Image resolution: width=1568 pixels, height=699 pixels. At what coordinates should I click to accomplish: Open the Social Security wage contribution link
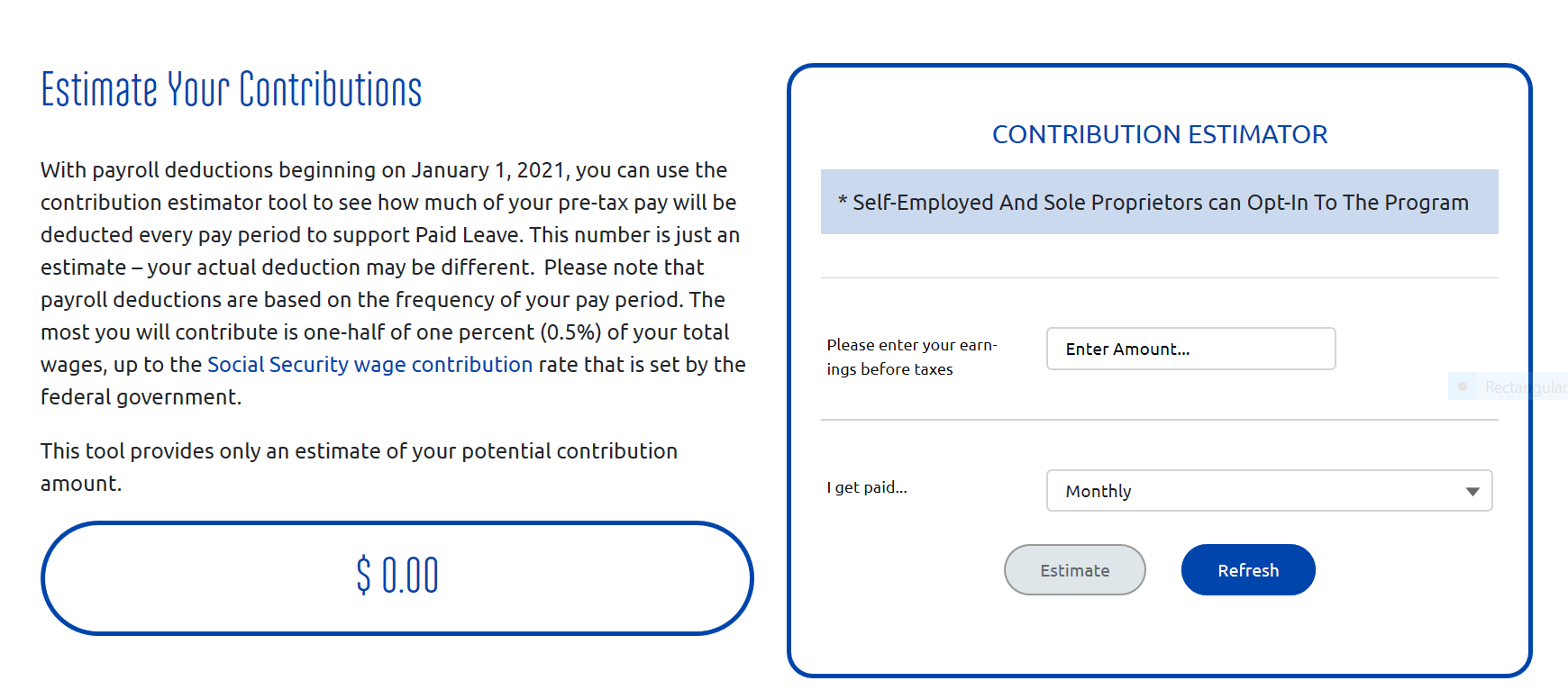point(369,365)
